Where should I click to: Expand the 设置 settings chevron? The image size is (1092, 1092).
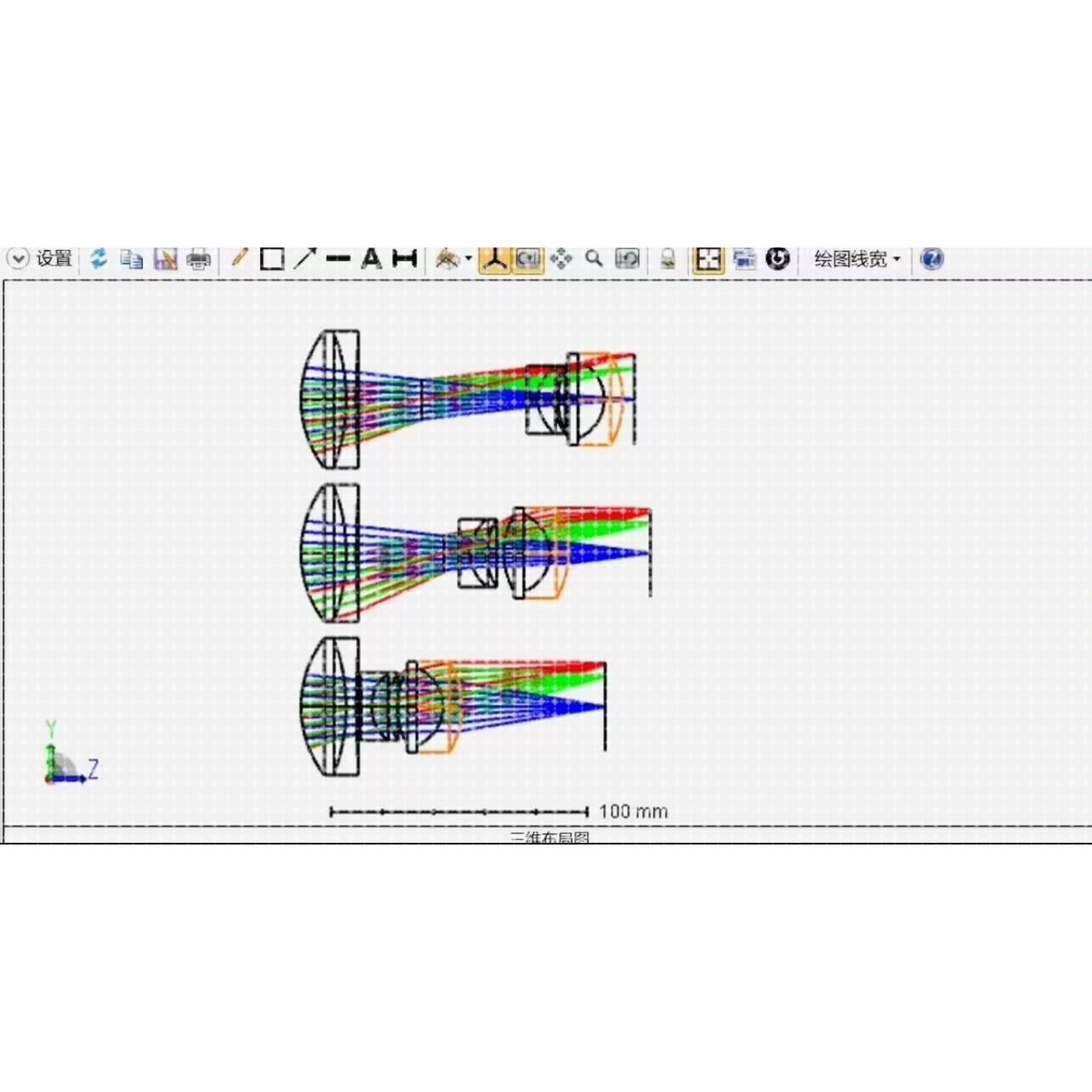tap(18, 259)
